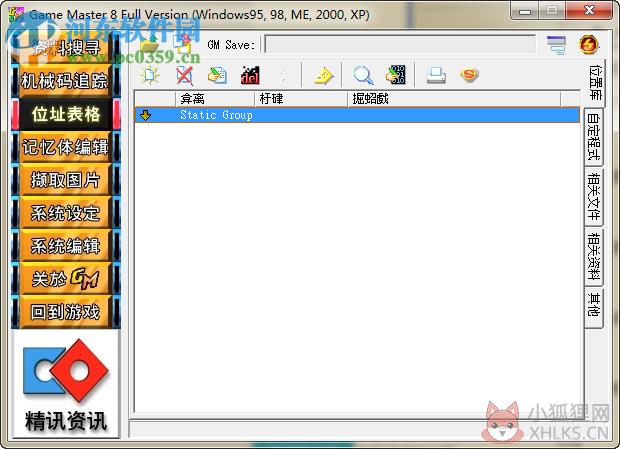Click the yellow down-arrow in Static Group row
This screenshot has width=620, height=449.
click(x=146, y=115)
